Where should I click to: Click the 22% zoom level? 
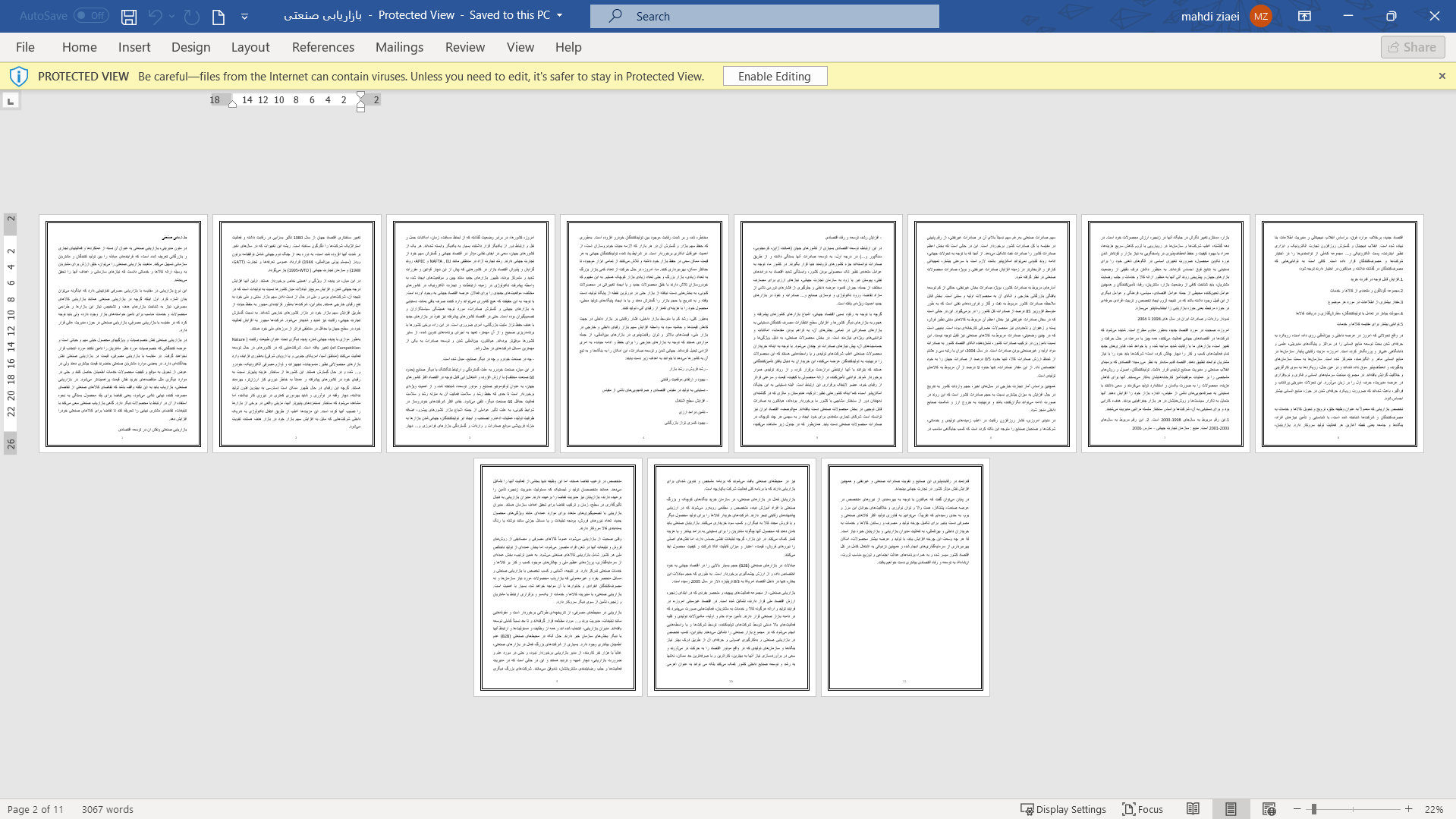click(x=1433, y=809)
